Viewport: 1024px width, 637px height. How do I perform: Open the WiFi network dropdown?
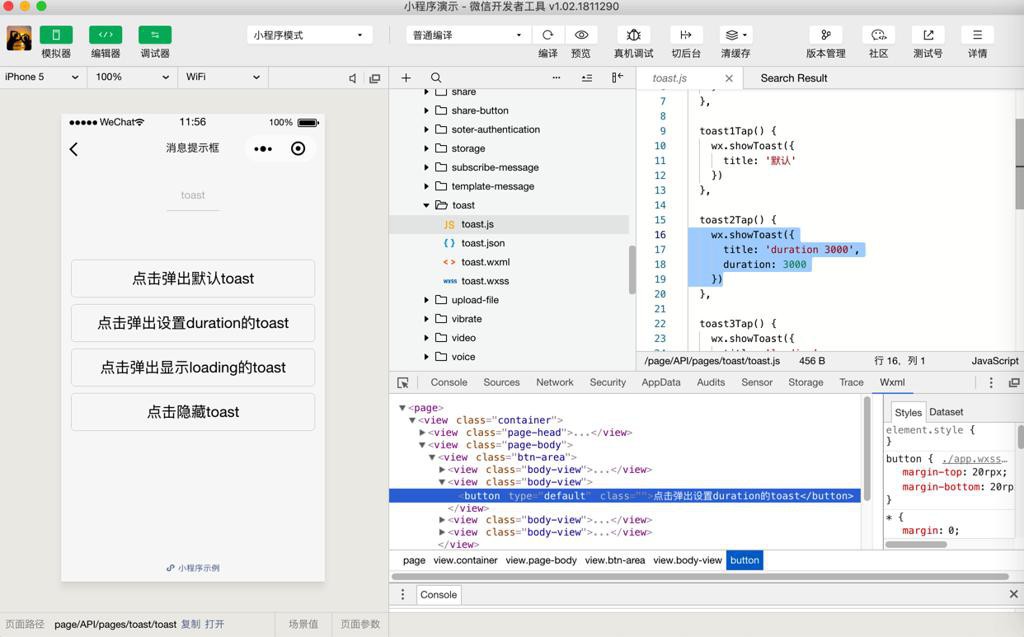222,77
